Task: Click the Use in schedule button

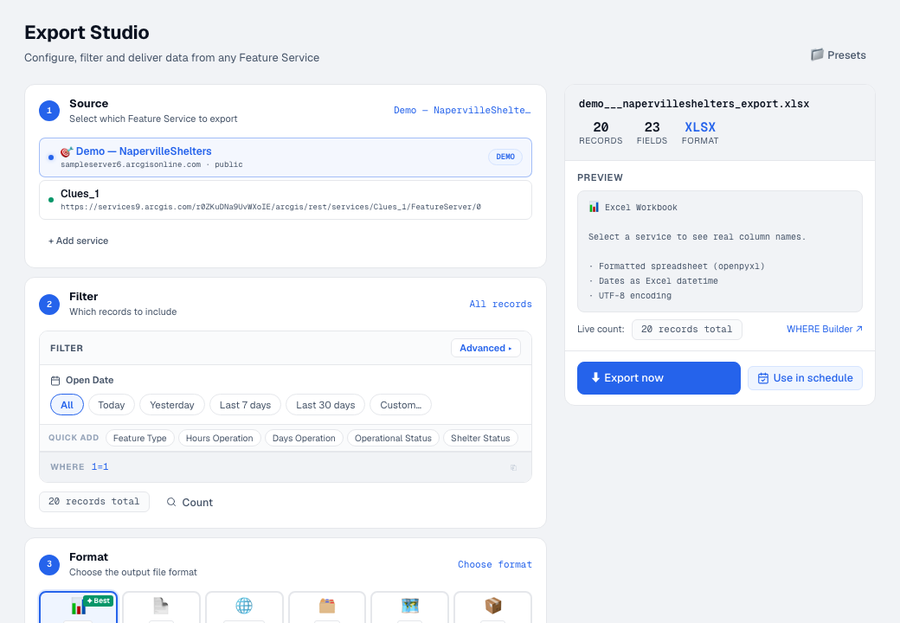Action: (805, 378)
